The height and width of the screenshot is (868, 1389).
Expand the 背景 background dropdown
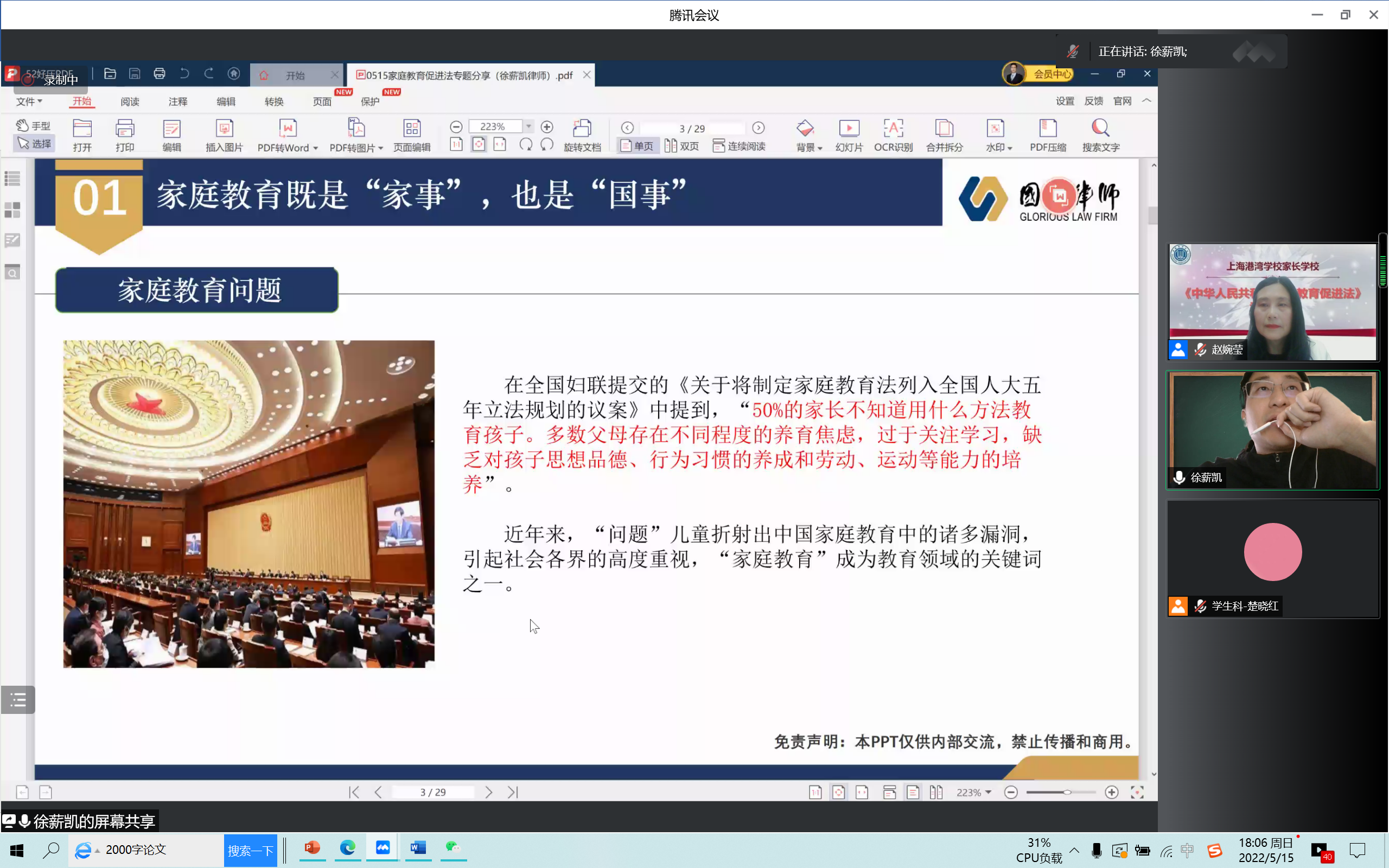pyautogui.click(x=820, y=148)
